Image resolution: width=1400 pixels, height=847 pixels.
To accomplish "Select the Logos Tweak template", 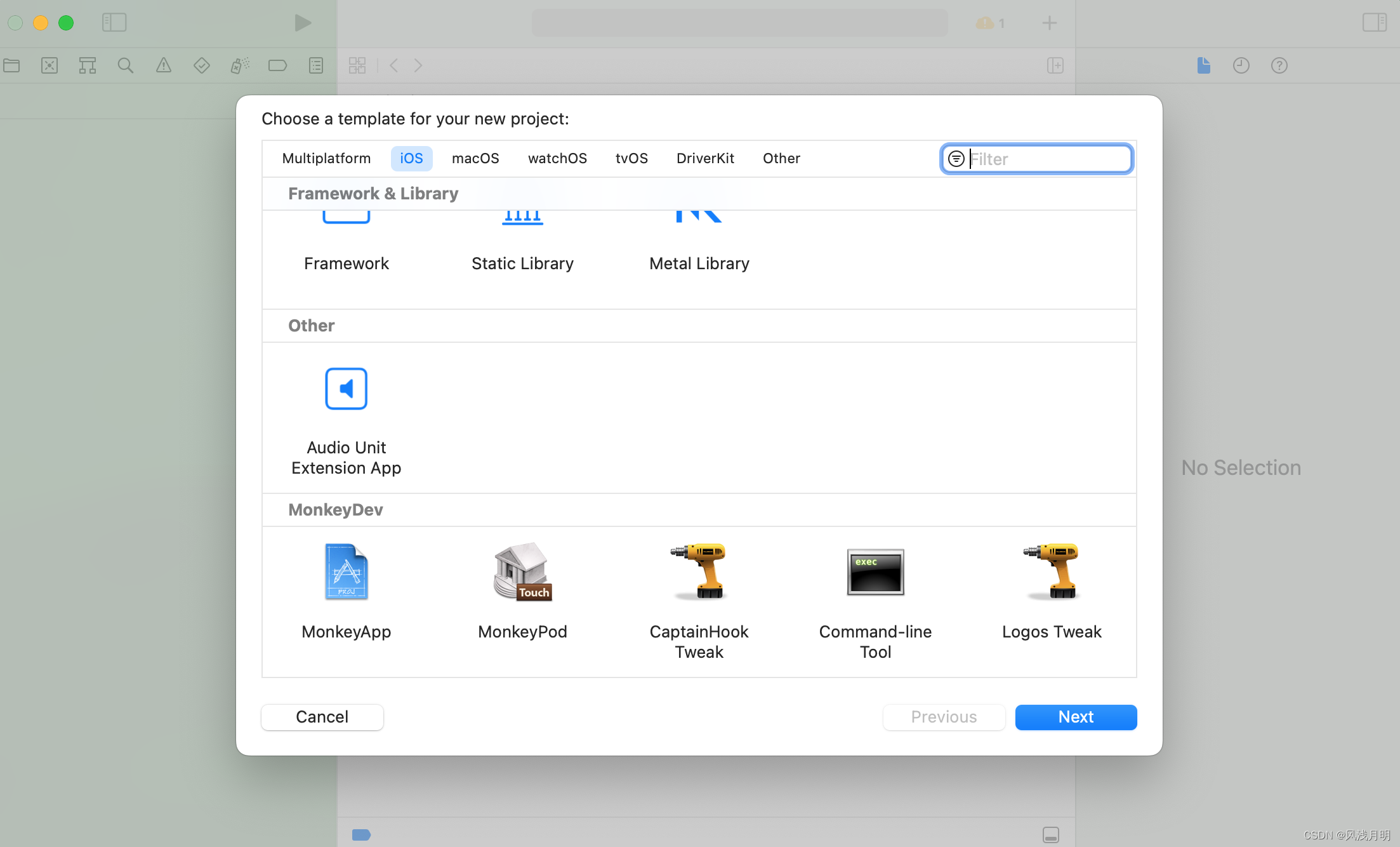I will pos(1052,572).
